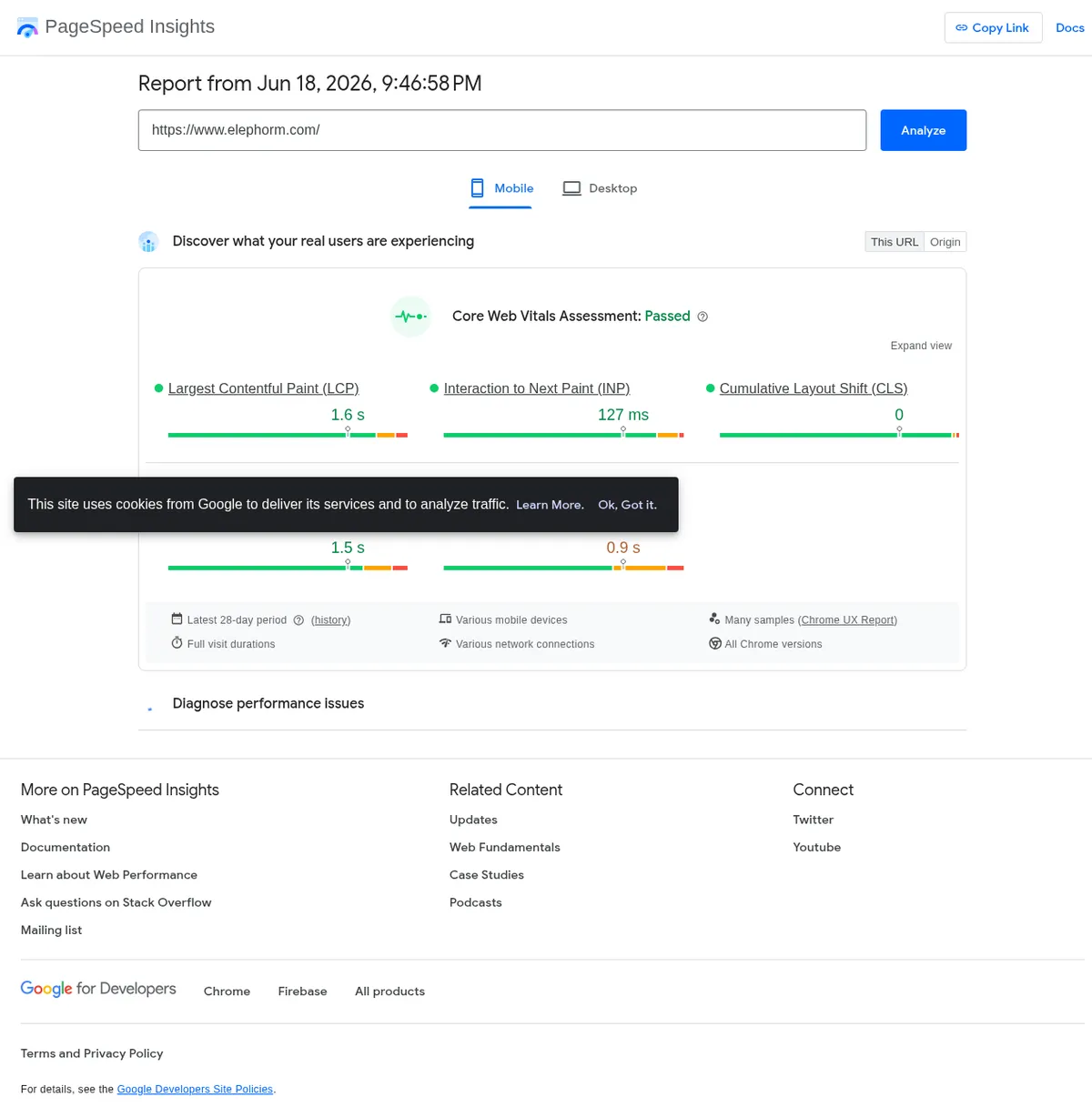
Task: Click the Core Web Vitals pulse icon
Action: [x=410, y=317]
